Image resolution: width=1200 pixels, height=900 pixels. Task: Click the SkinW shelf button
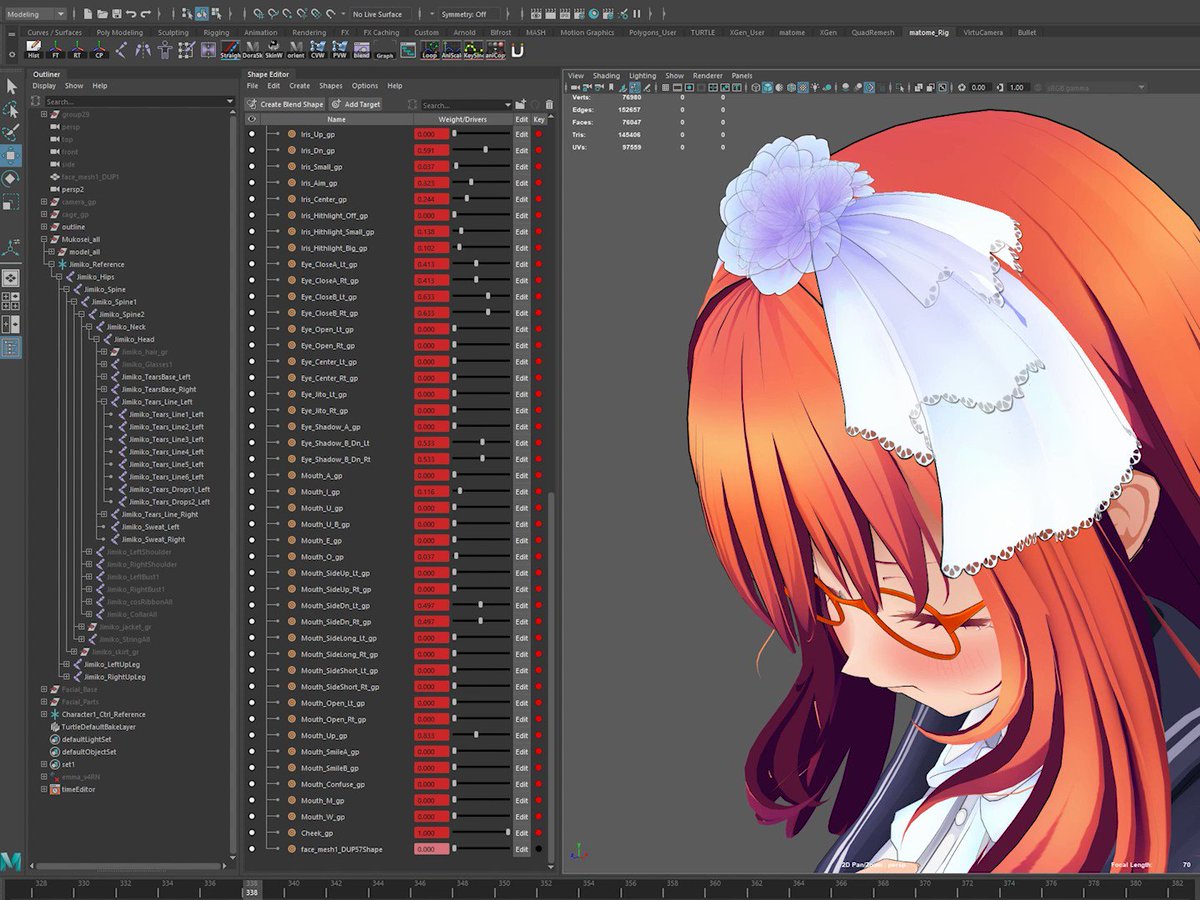point(274,51)
